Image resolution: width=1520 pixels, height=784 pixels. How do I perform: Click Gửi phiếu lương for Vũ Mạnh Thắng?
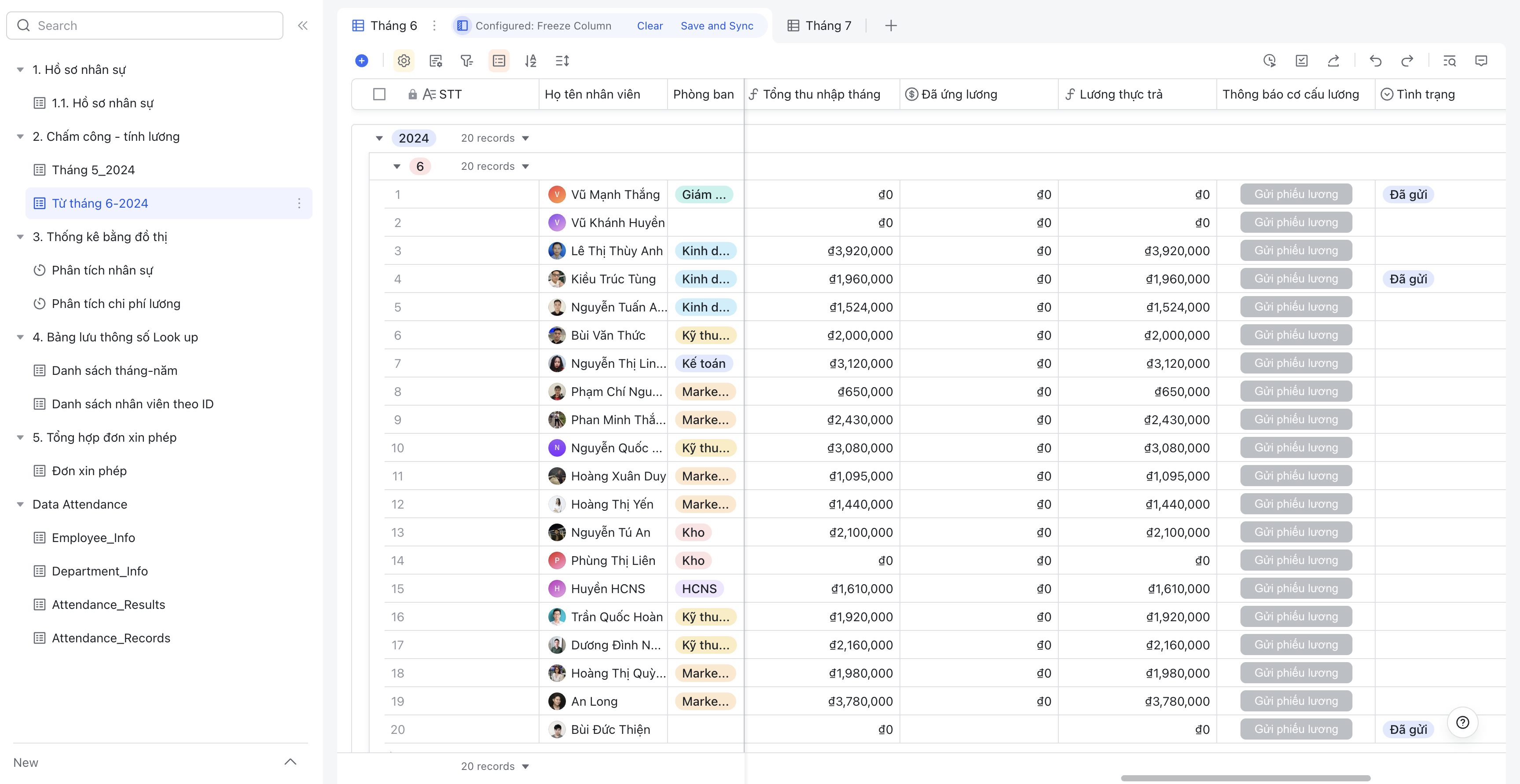point(1296,194)
